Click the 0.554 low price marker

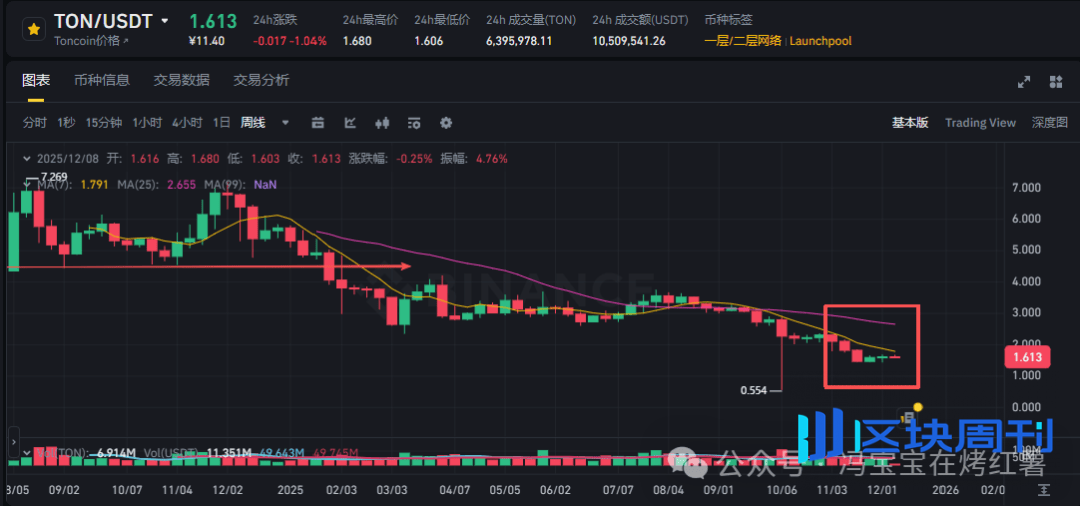pyautogui.click(x=753, y=390)
